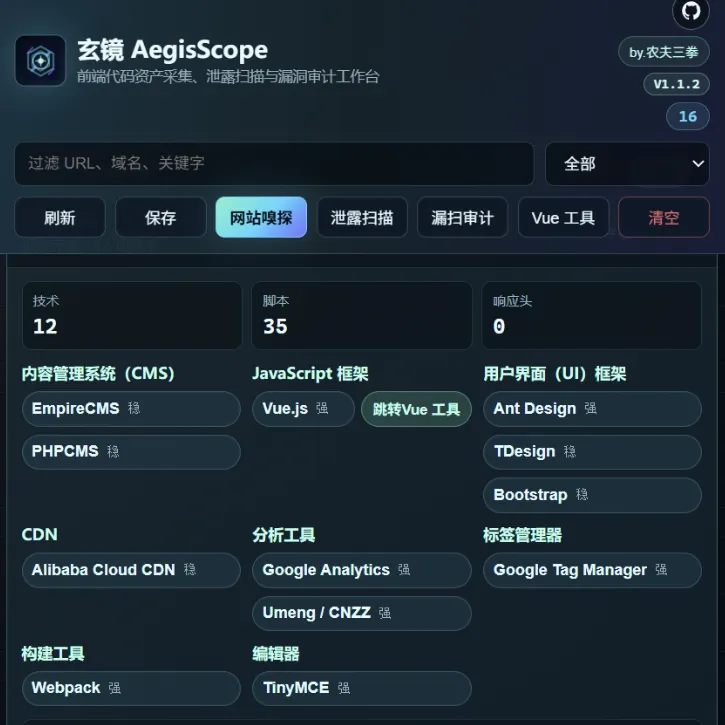Screen dimensions: 725x725
Task: Click the red 清空 clear button
Action: click(664, 217)
